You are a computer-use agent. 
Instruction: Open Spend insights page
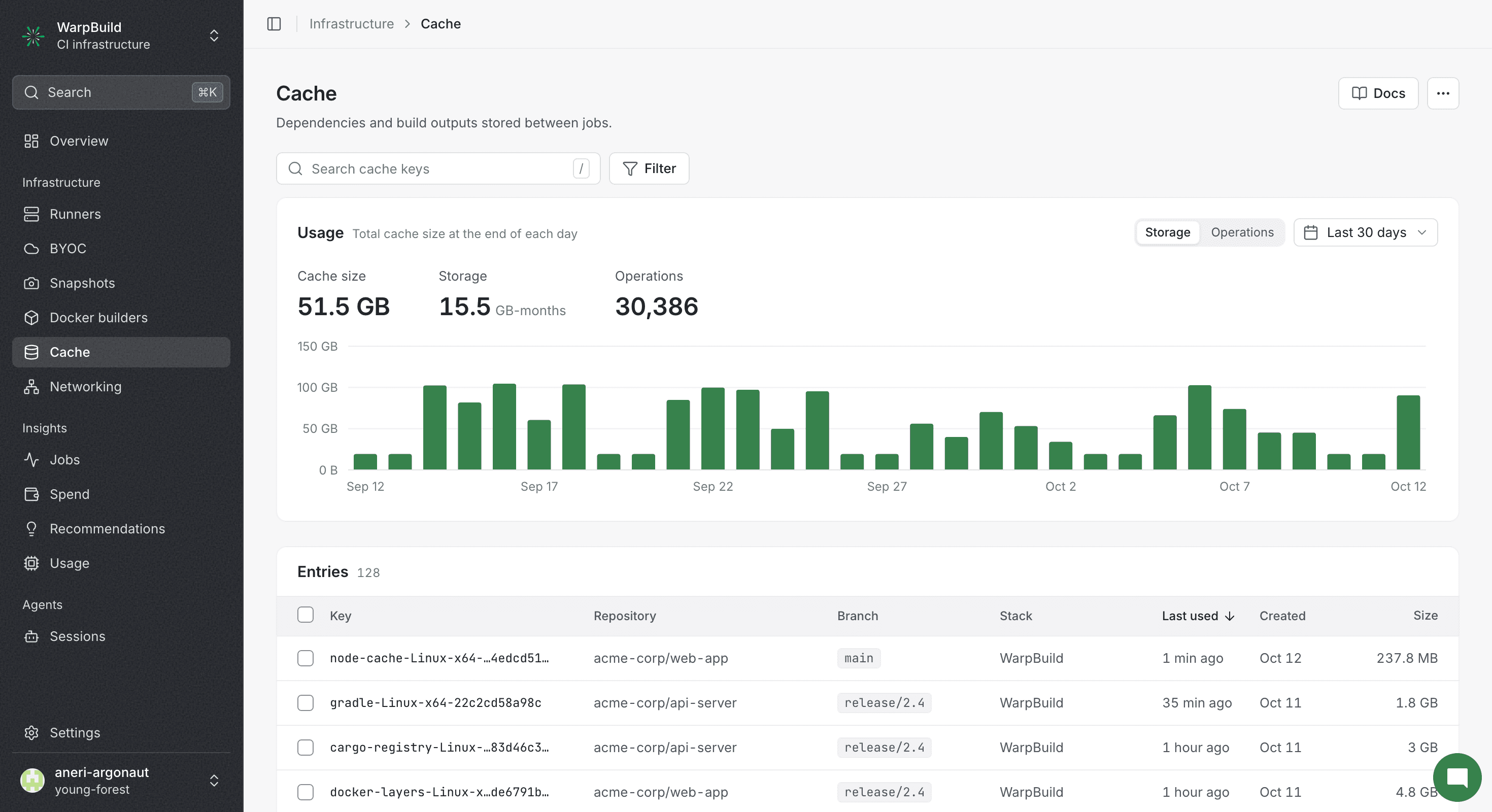[121, 494]
